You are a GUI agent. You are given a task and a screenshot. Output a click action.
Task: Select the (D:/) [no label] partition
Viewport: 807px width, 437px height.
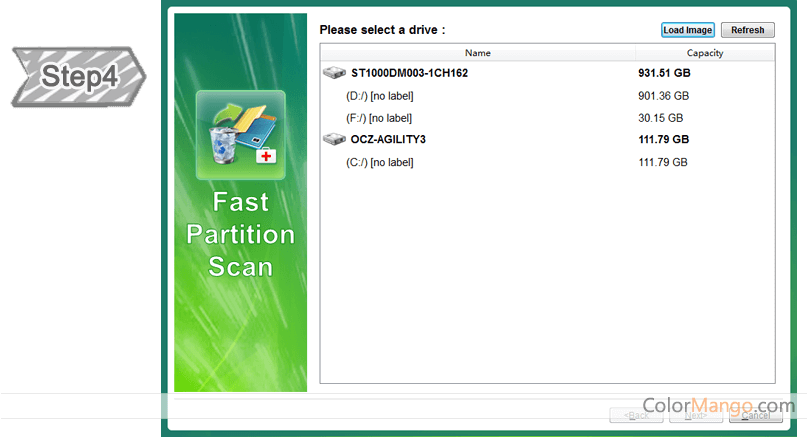coord(379,96)
